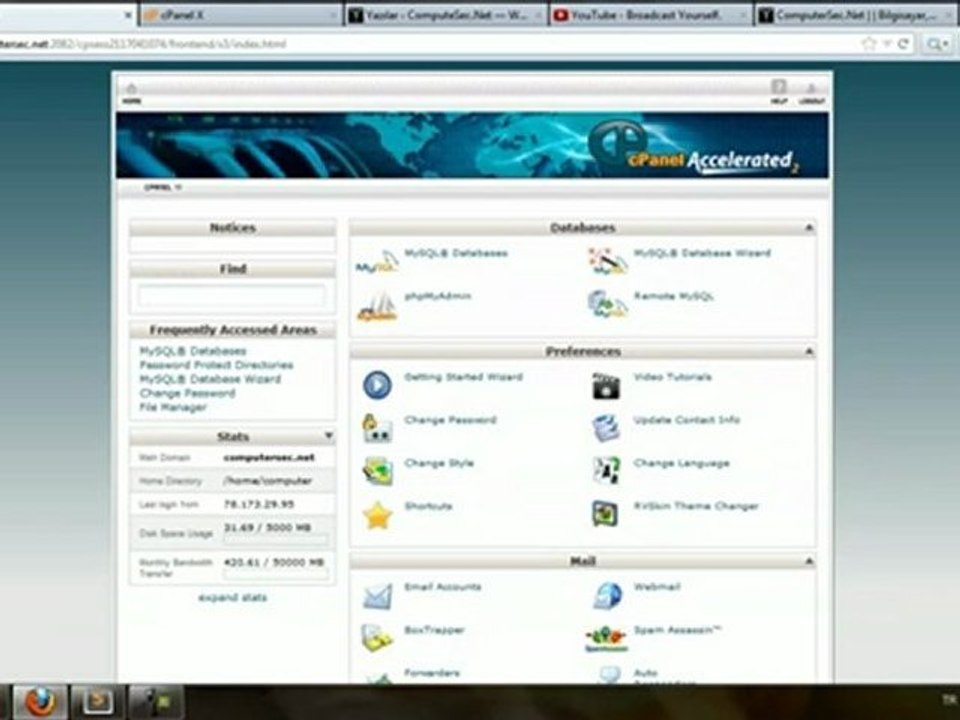The height and width of the screenshot is (720, 960).
Task: Open the MySQL Databases icon
Action: (x=377, y=262)
